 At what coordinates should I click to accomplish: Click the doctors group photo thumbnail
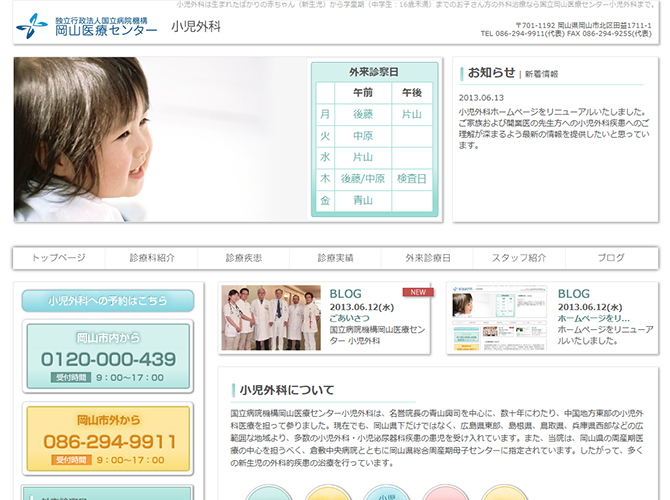click(x=270, y=319)
